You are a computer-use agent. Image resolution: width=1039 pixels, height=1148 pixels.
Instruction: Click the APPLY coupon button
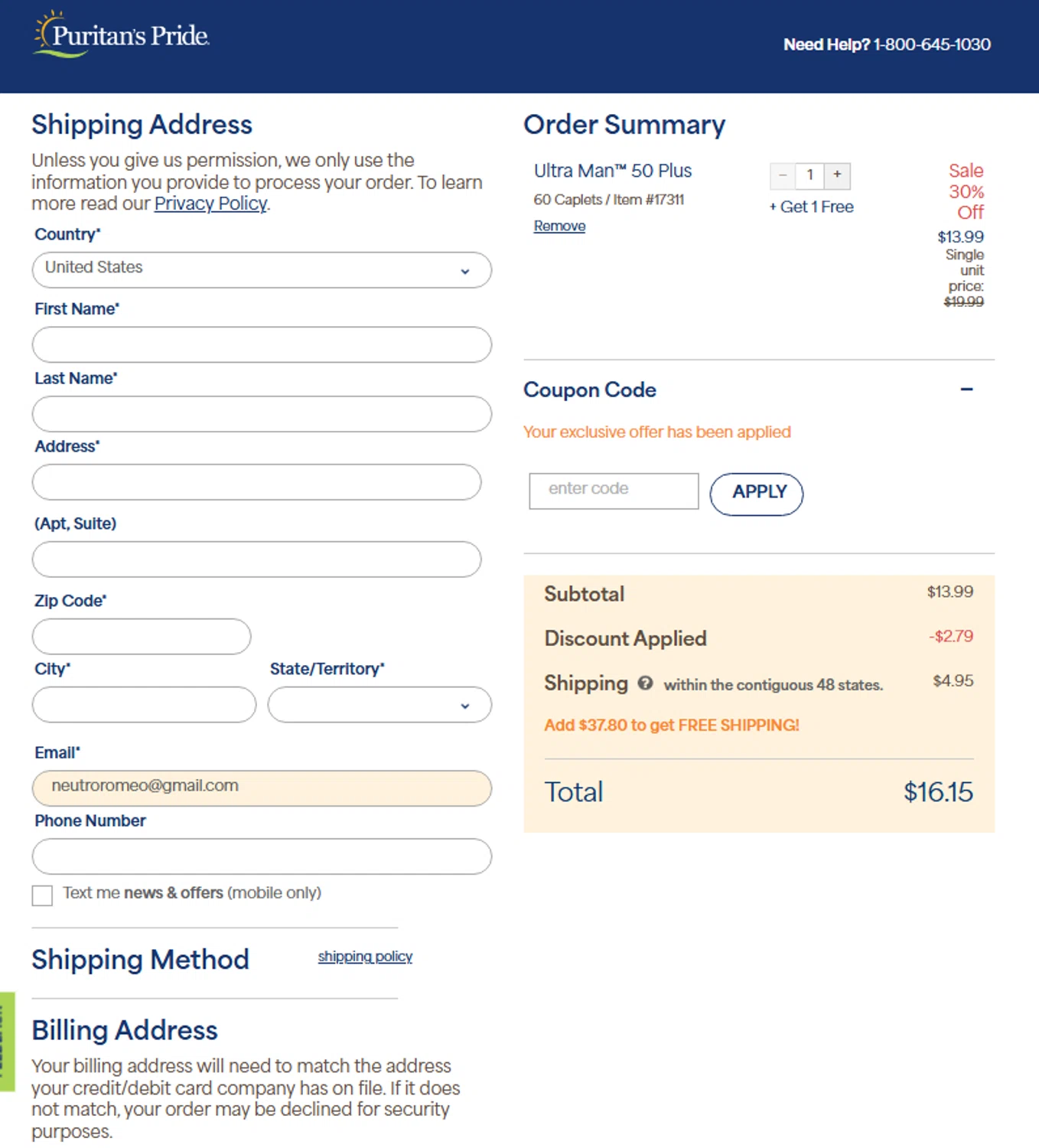[756, 494]
